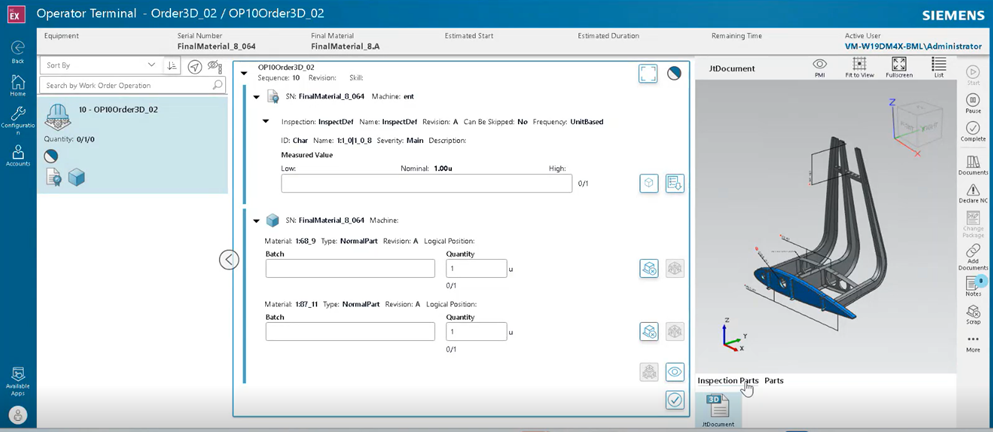Toggle PMI visibility eye icon

[x=819, y=64]
